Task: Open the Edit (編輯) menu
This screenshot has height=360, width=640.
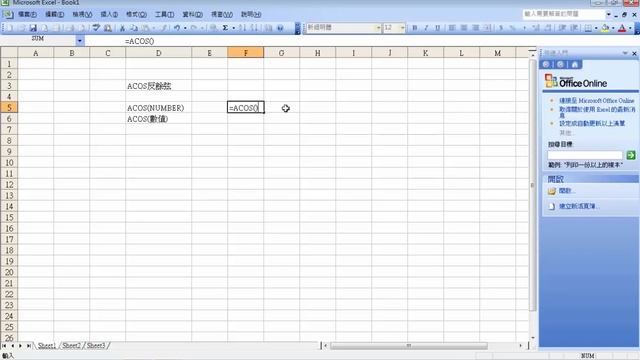Action: pos(54,14)
